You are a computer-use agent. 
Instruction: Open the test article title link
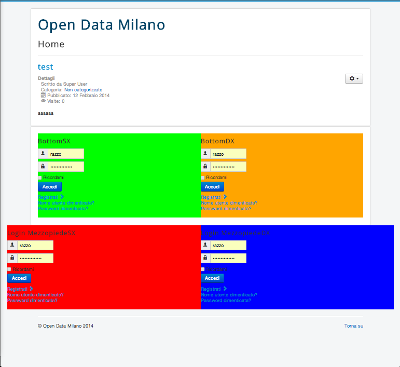coord(45,67)
